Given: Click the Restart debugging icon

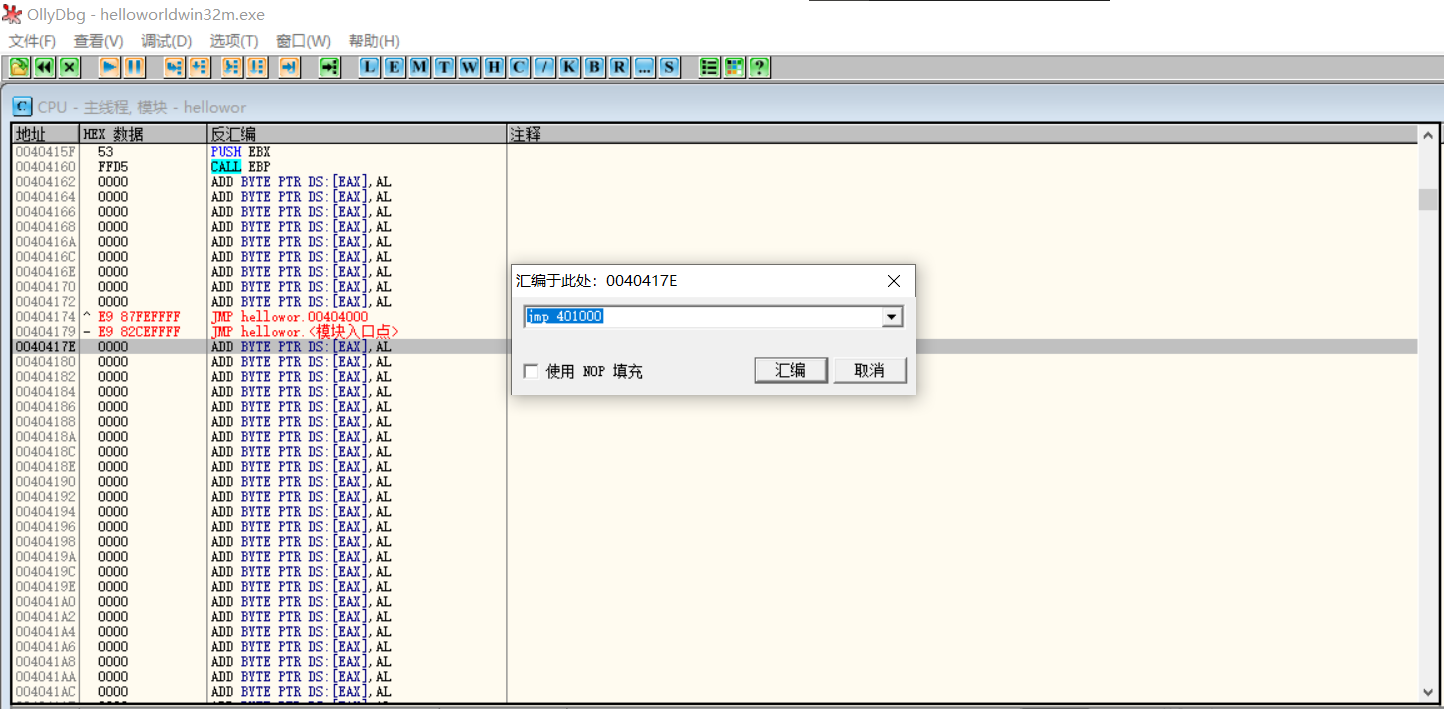Looking at the screenshot, I should tap(44, 66).
